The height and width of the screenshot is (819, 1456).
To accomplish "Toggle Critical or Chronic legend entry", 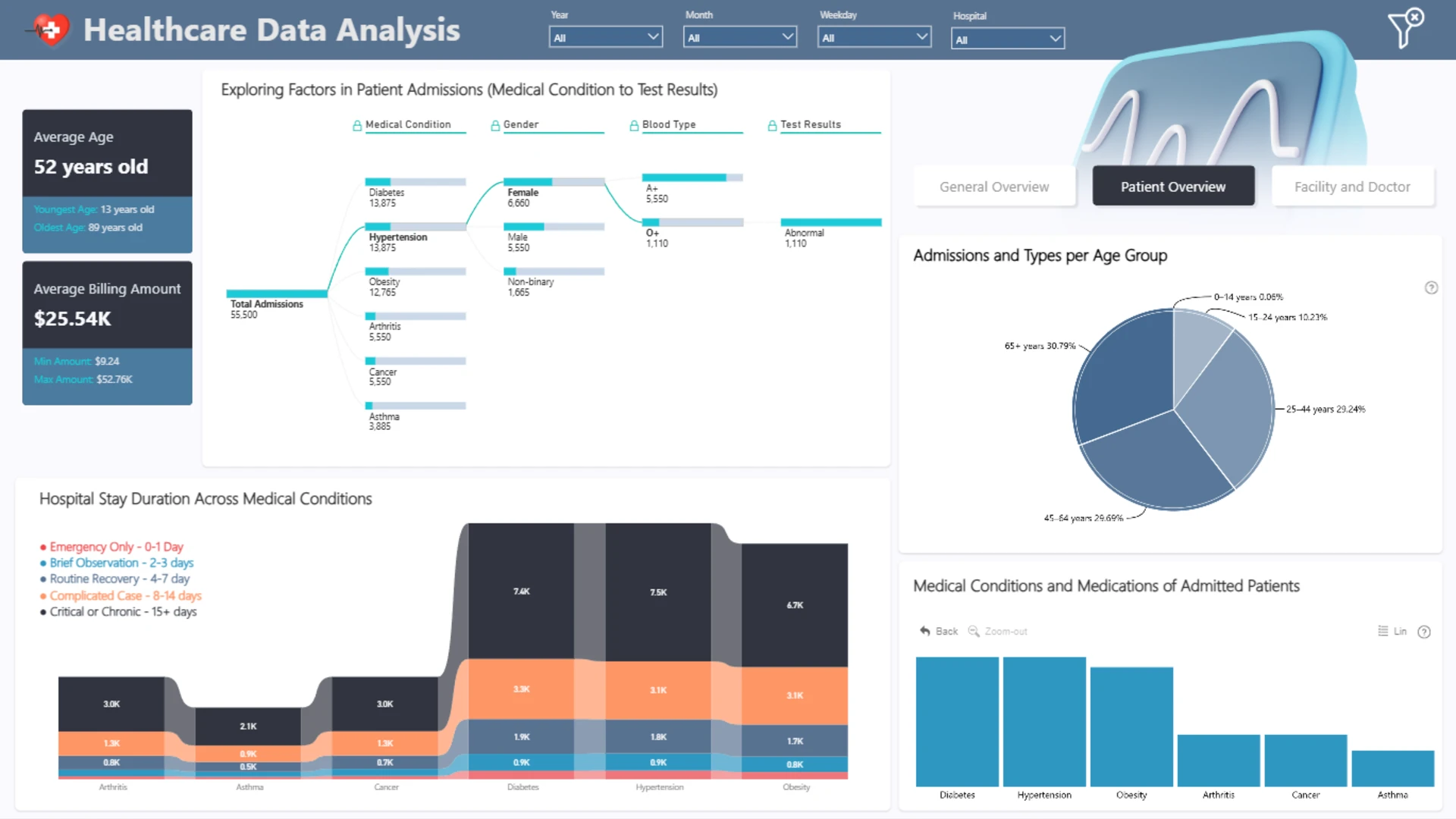I will point(118,612).
